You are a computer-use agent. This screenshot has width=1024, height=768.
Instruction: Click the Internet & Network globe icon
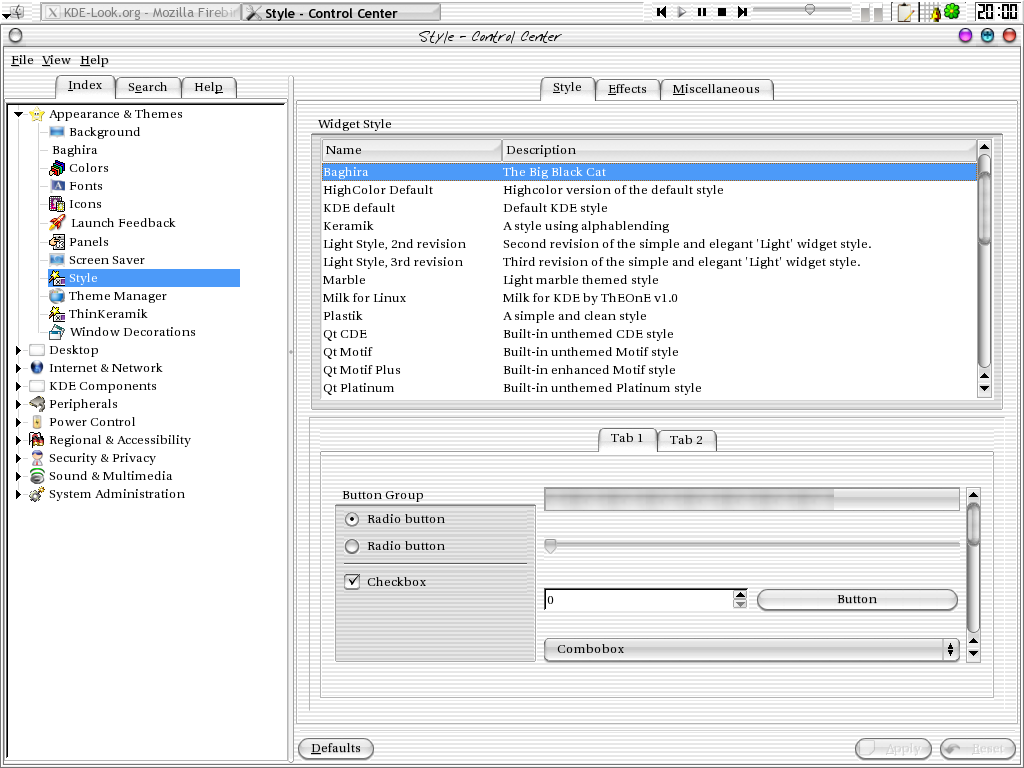click(x=37, y=368)
